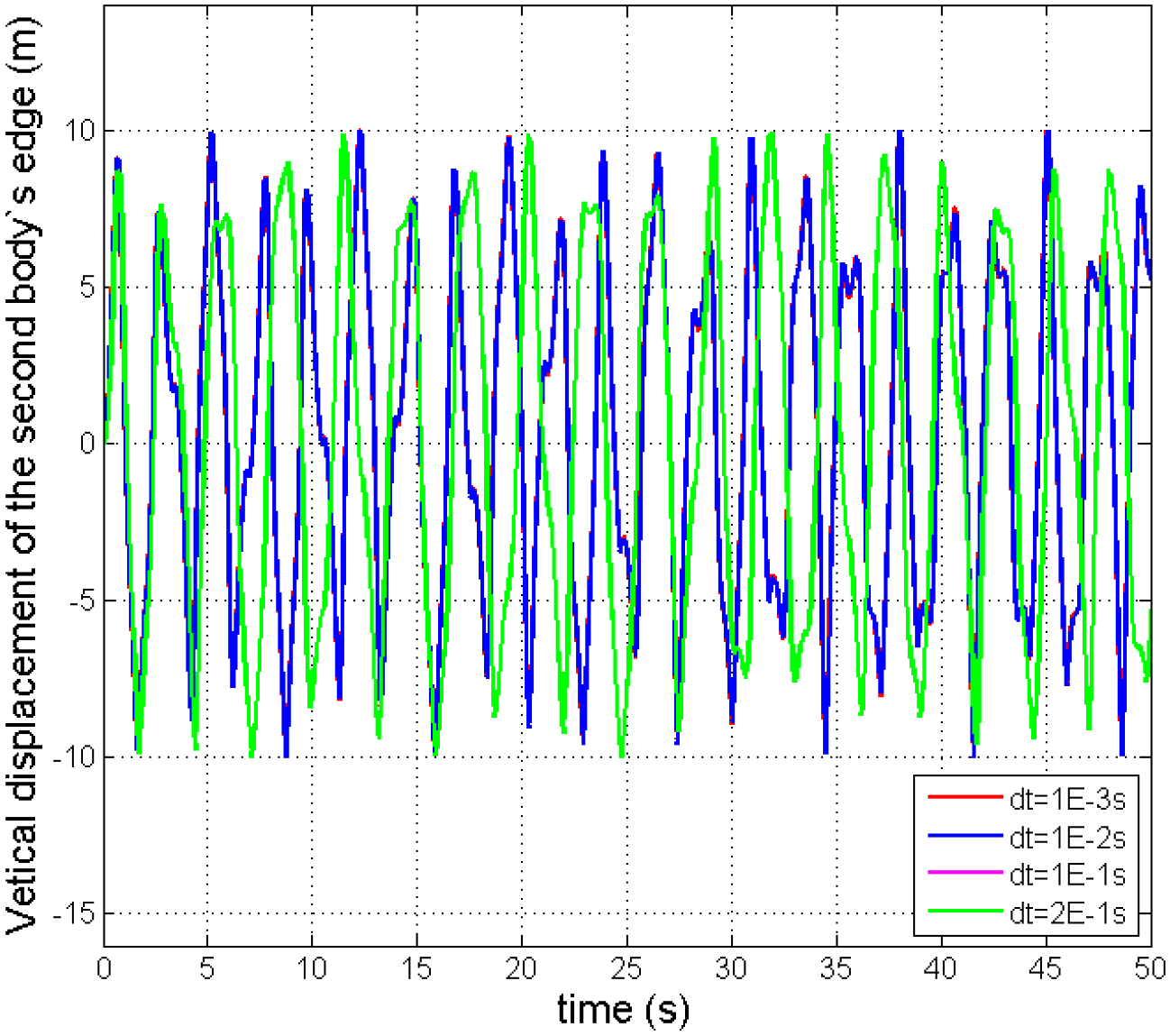Click x-axis tick label 45
The width and height of the screenshot is (1170, 1036).
[1046, 969]
